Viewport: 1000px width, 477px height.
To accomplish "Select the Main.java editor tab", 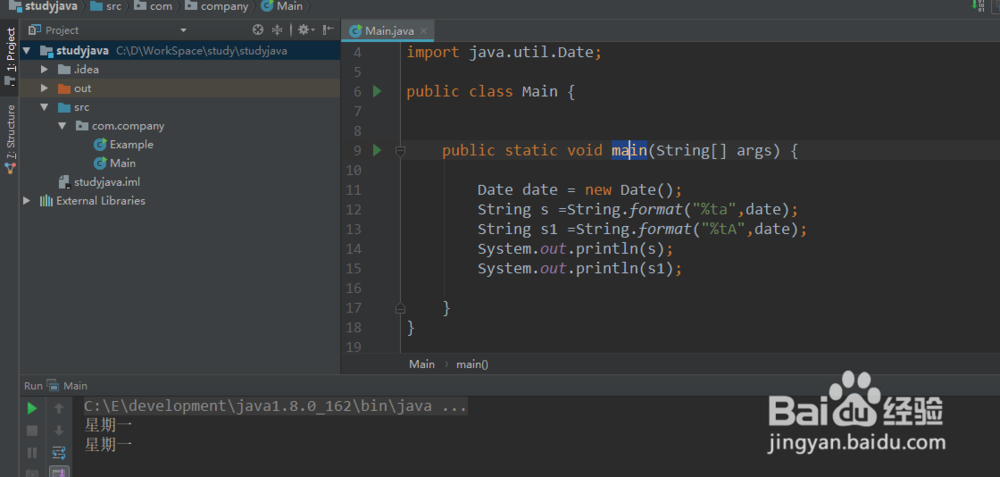I will pos(388,31).
